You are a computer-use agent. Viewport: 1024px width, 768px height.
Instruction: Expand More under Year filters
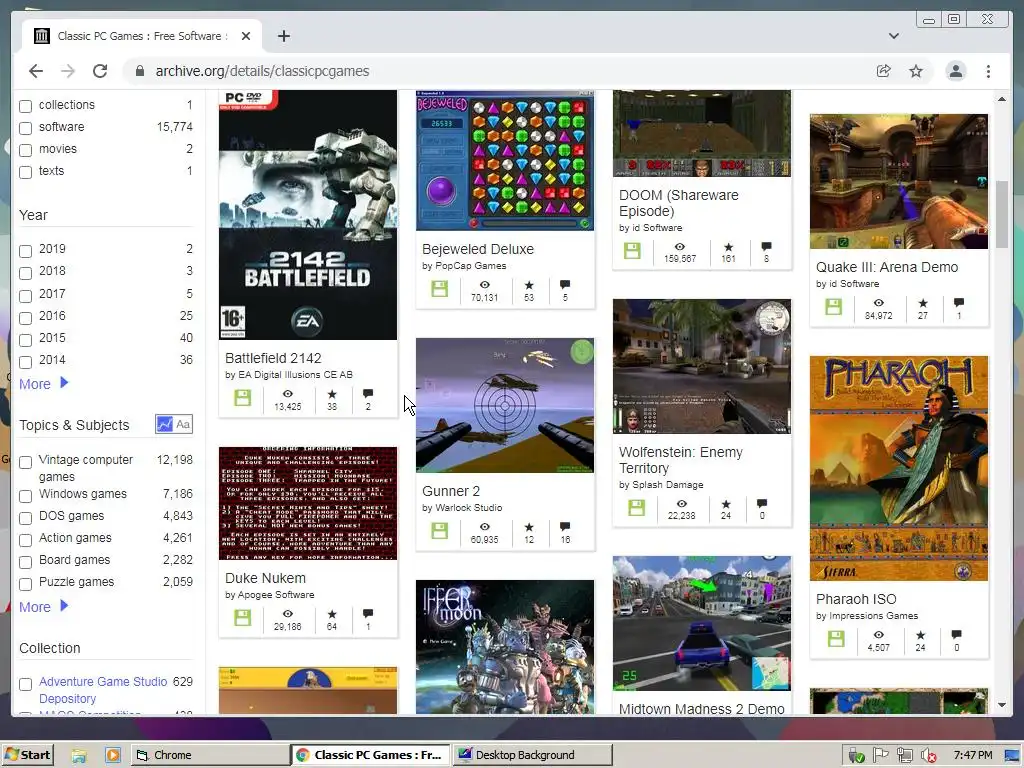point(44,384)
